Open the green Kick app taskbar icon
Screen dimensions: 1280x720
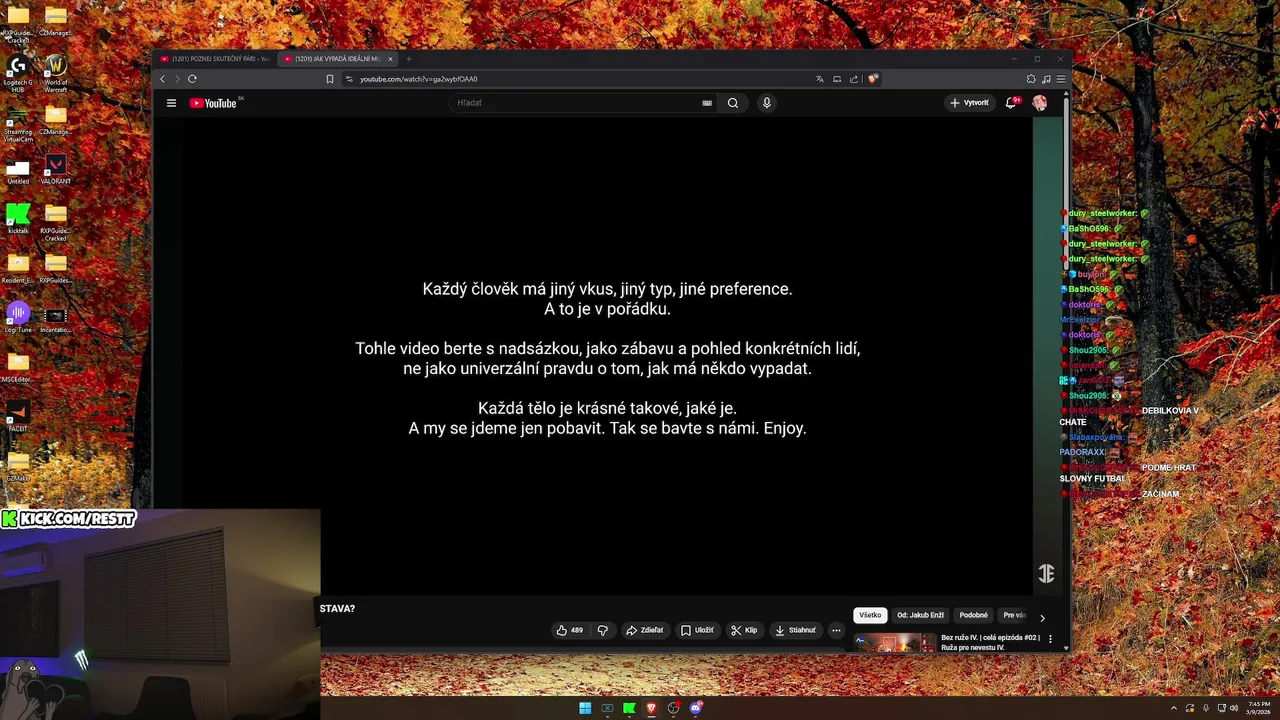click(x=629, y=708)
